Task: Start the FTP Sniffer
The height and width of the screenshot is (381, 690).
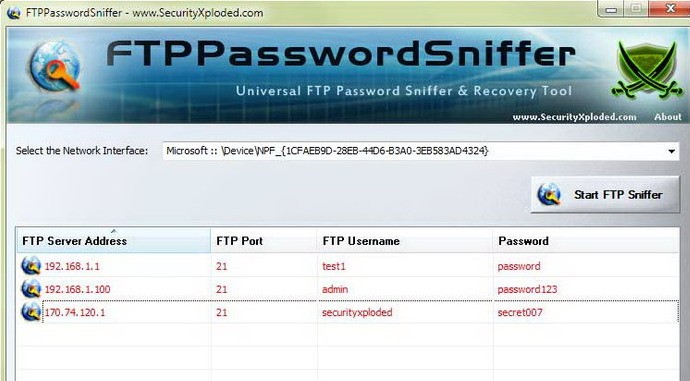Action: coord(605,194)
